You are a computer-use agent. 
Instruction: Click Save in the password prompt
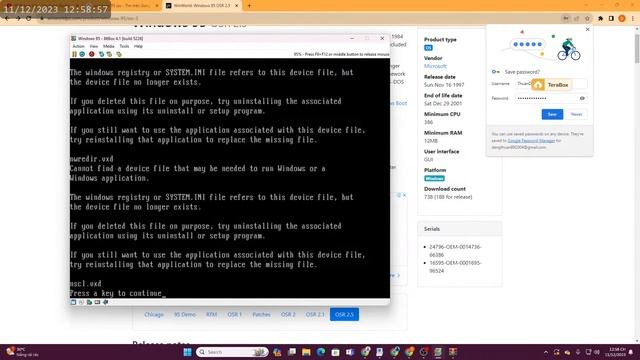[552, 114]
